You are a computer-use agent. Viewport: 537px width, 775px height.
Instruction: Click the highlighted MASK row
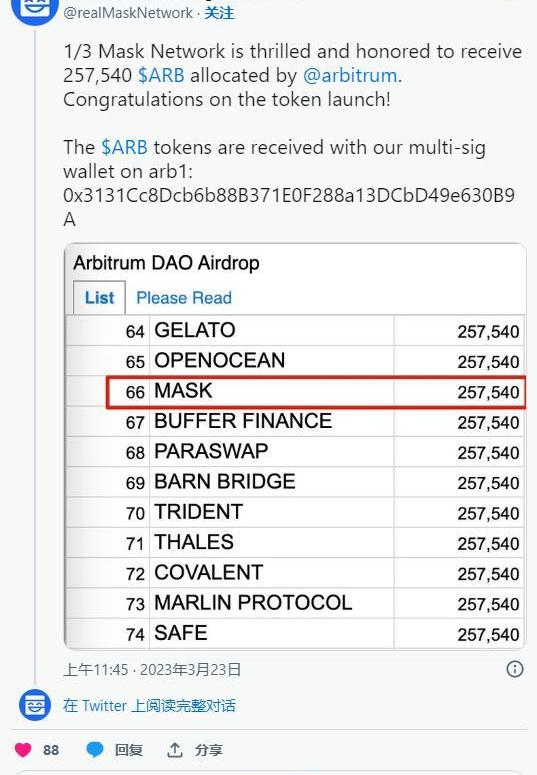316,392
